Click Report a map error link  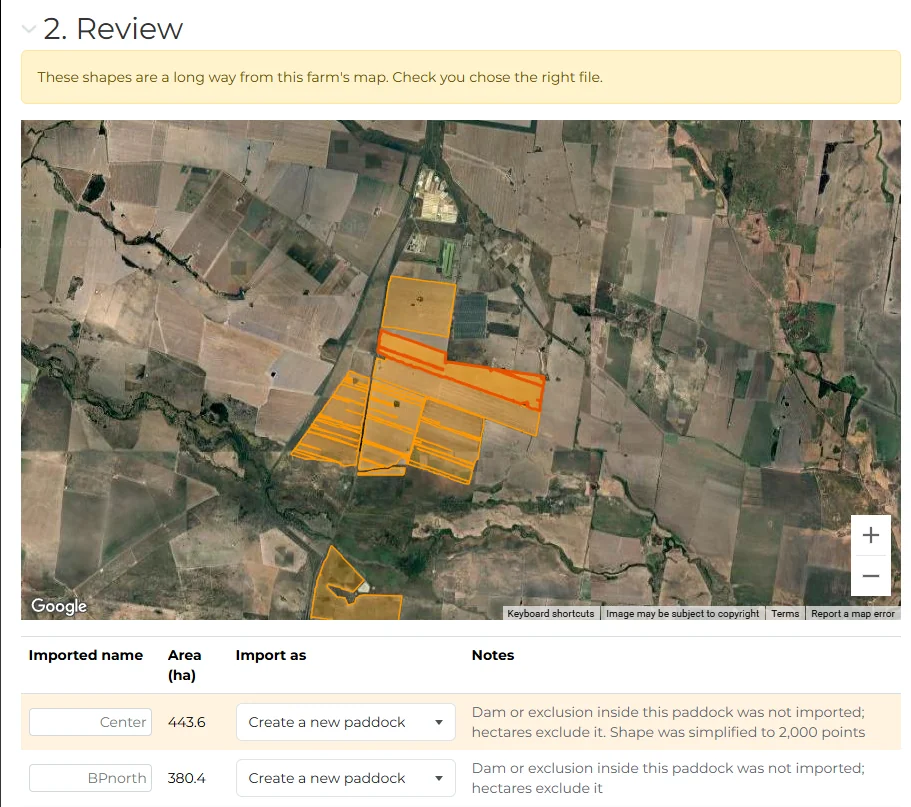pyautogui.click(x=852, y=614)
